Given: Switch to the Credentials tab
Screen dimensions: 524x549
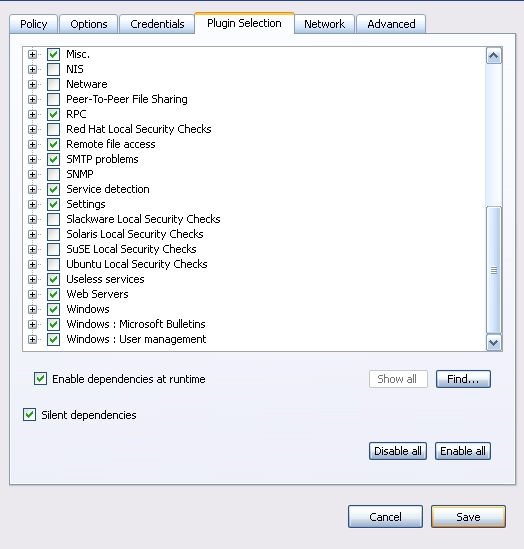Looking at the screenshot, I should [157, 24].
